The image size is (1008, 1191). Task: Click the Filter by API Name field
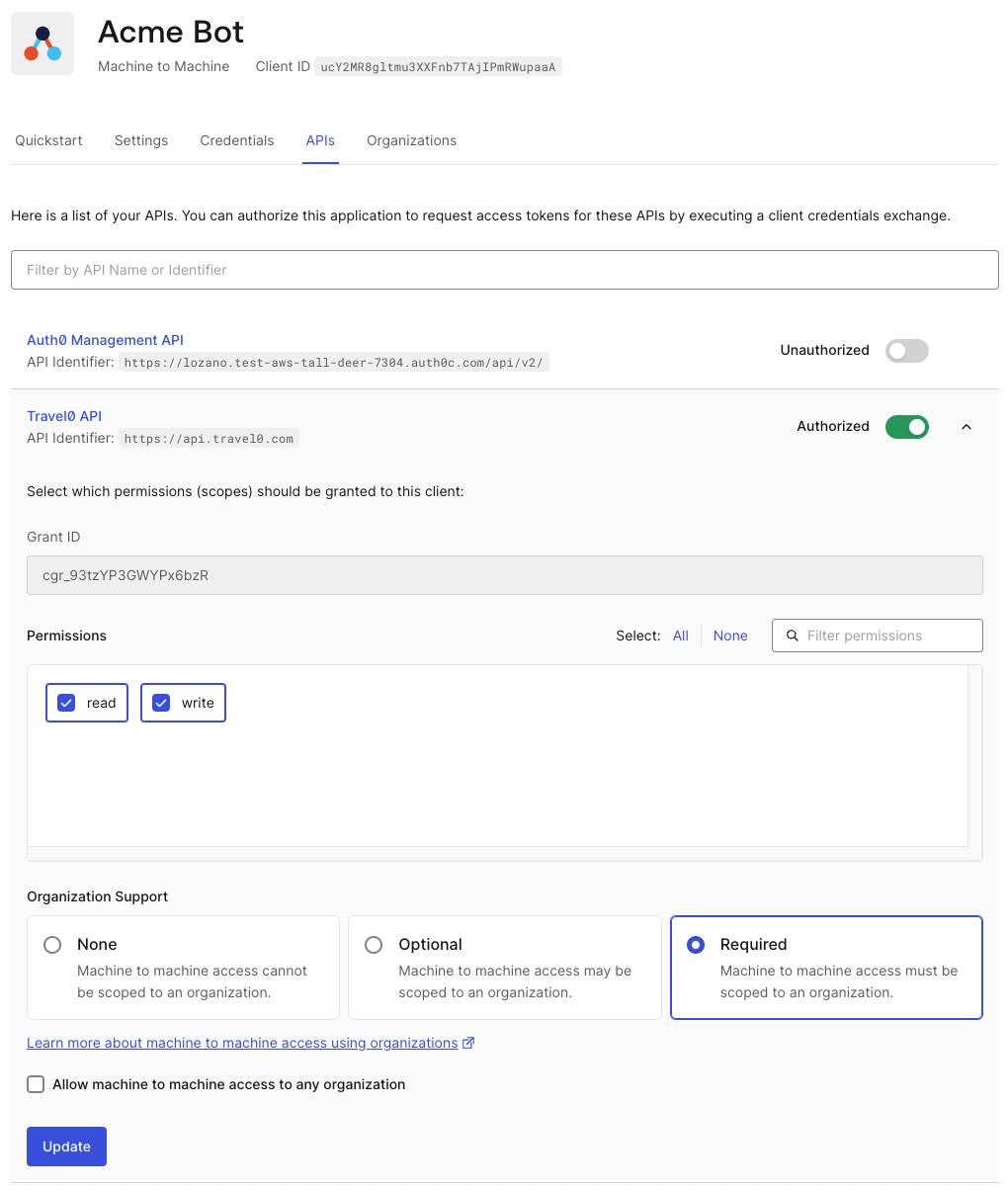pyautogui.click(x=505, y=270)
